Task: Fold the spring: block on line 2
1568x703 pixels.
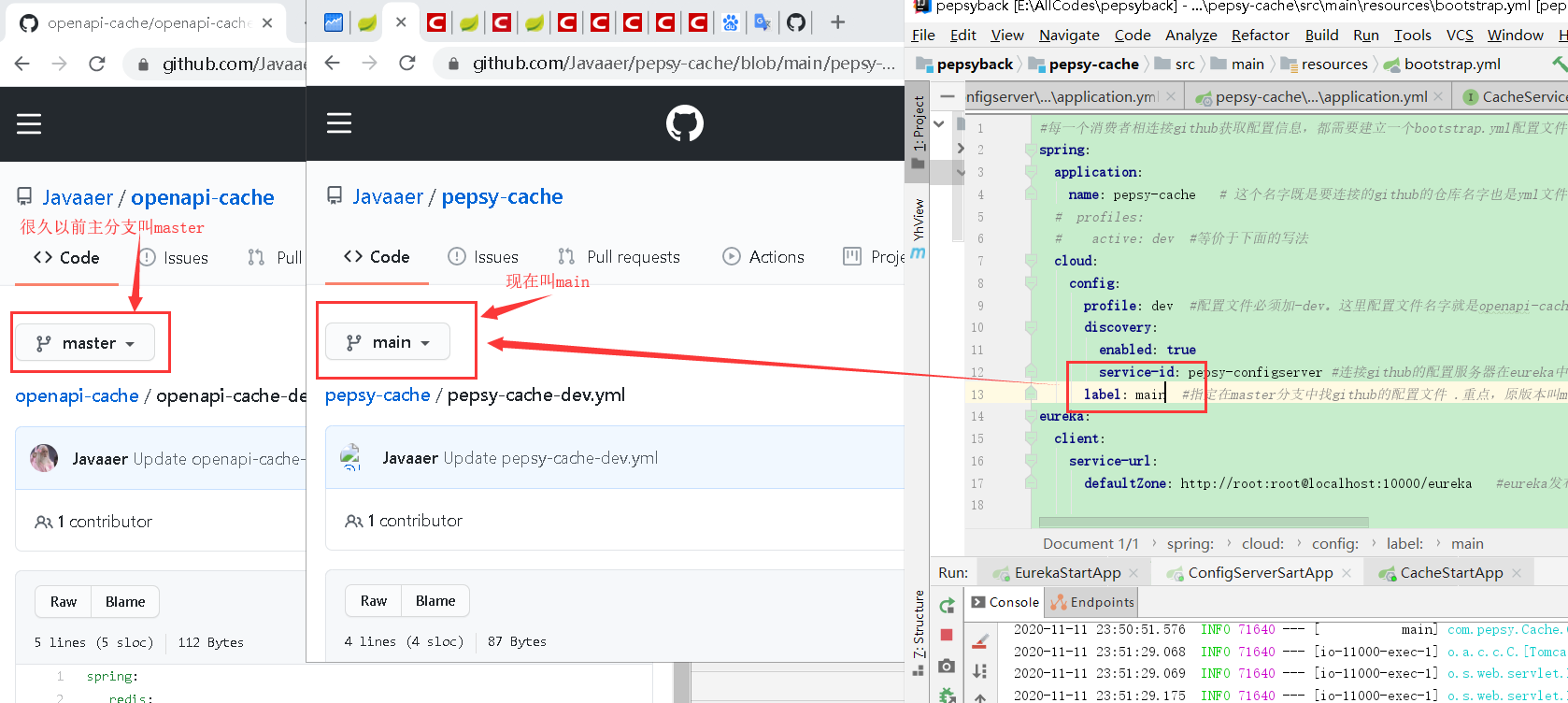Action: (x=1031, y=150)
